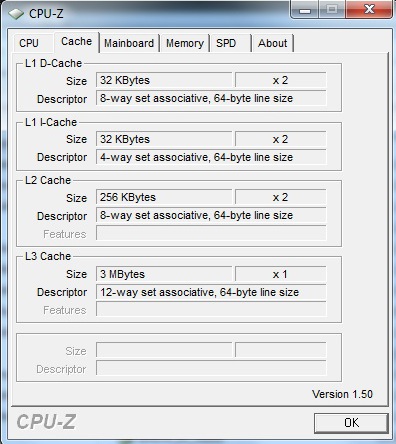Click L3 Cache 12-way descriptor field
This screenshot has height=444, width=396.
click(x=211, y=292)
